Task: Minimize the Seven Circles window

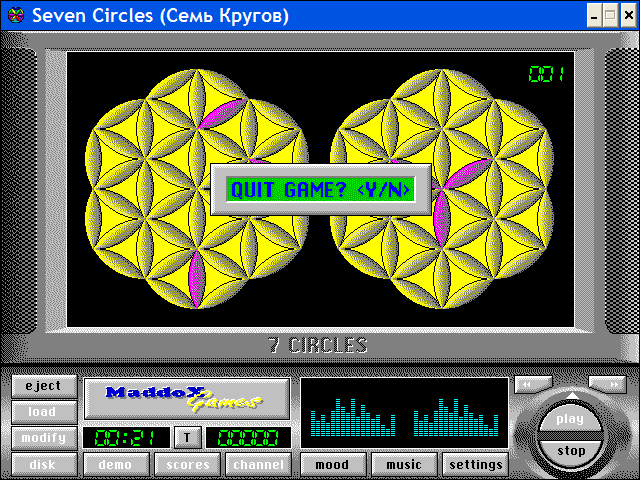Action: (594, 16)
